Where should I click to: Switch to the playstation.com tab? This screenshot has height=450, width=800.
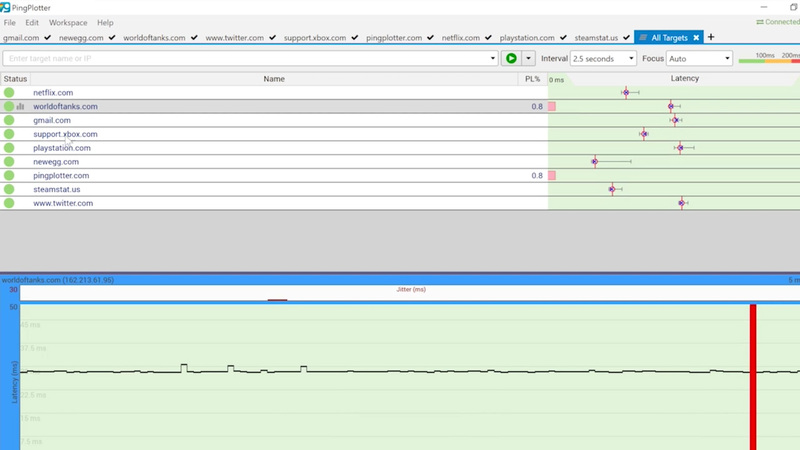[527, 38]
